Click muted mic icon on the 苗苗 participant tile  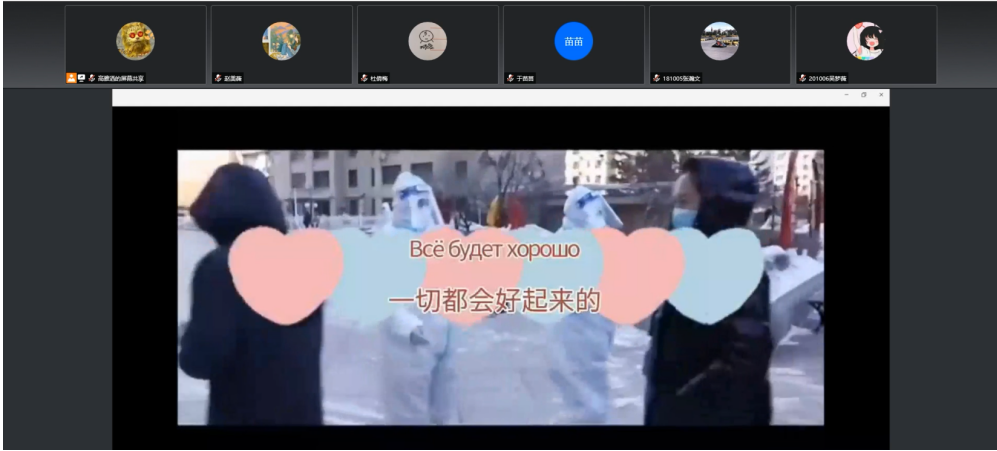510,78
